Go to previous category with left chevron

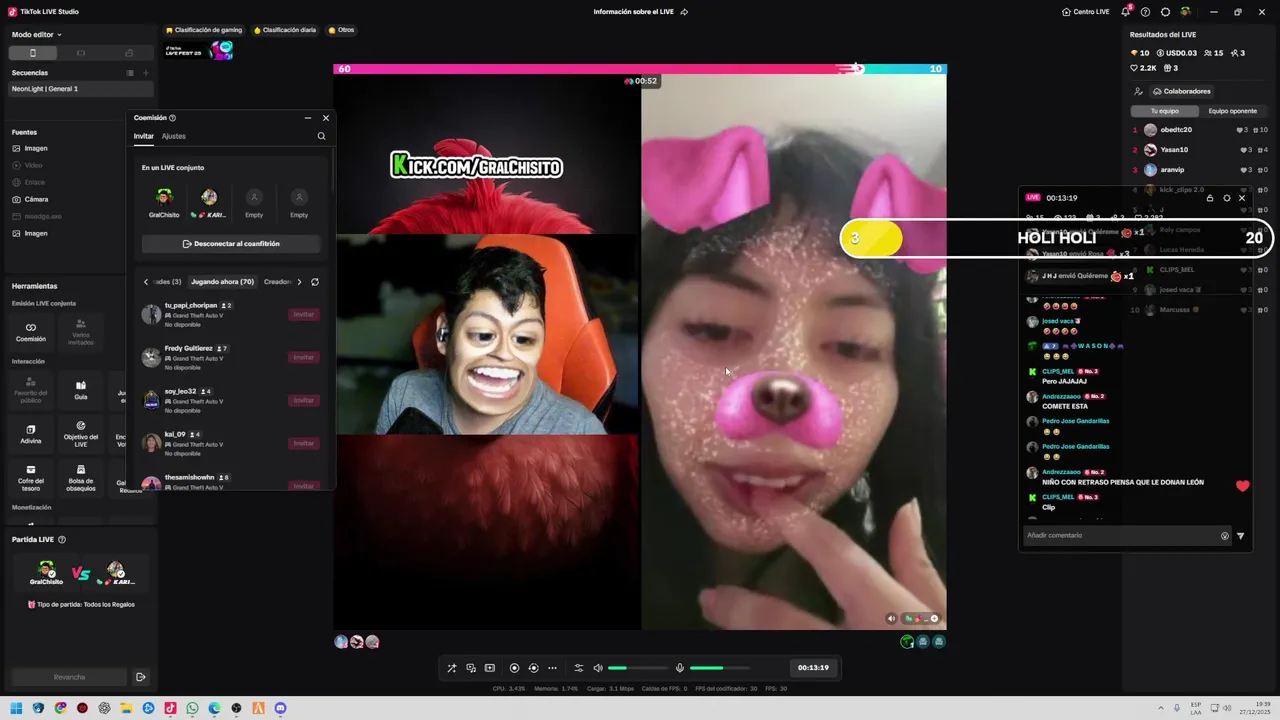coord(146,282)
